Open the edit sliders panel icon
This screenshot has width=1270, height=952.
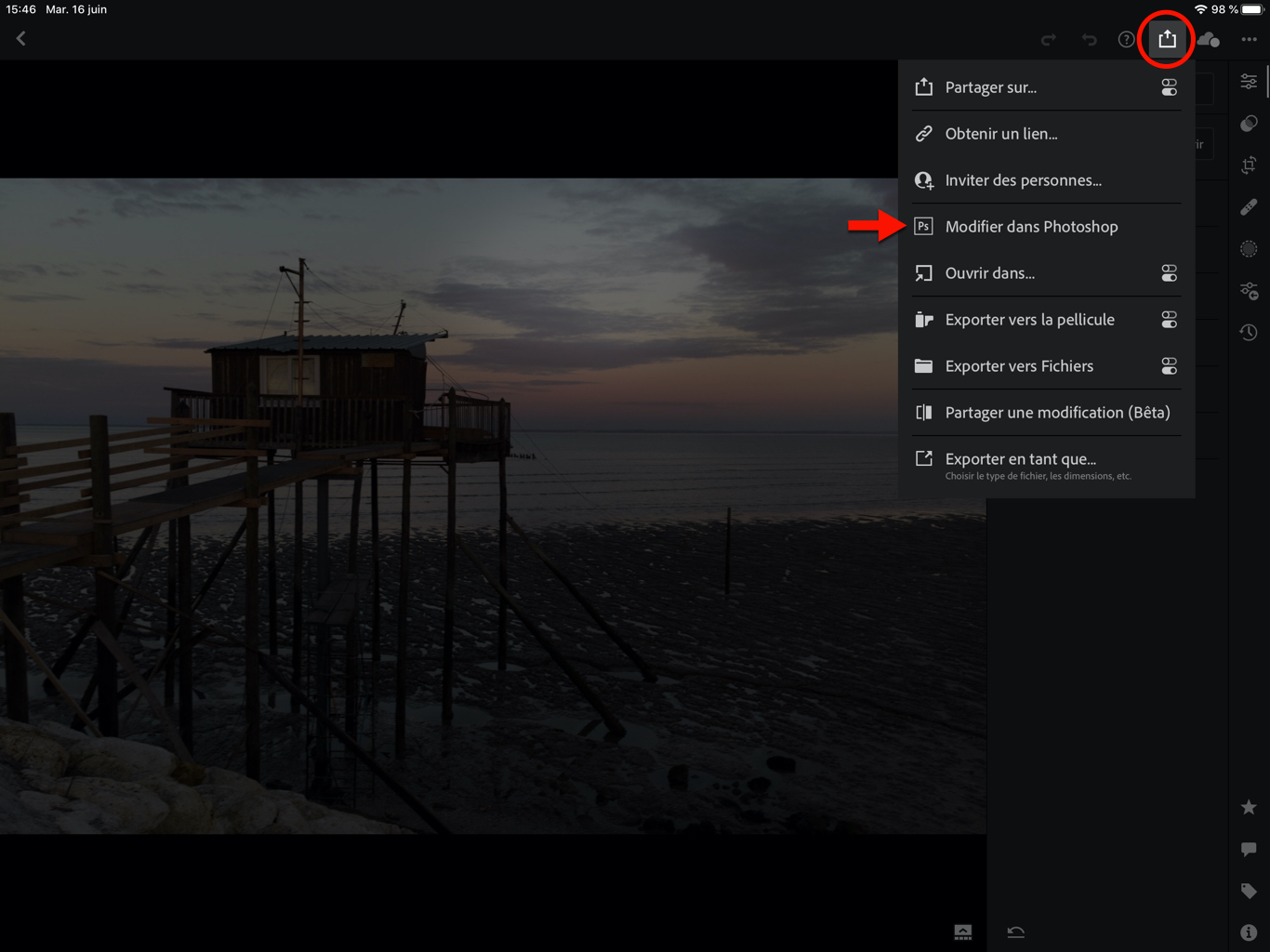pos(1249,82)
